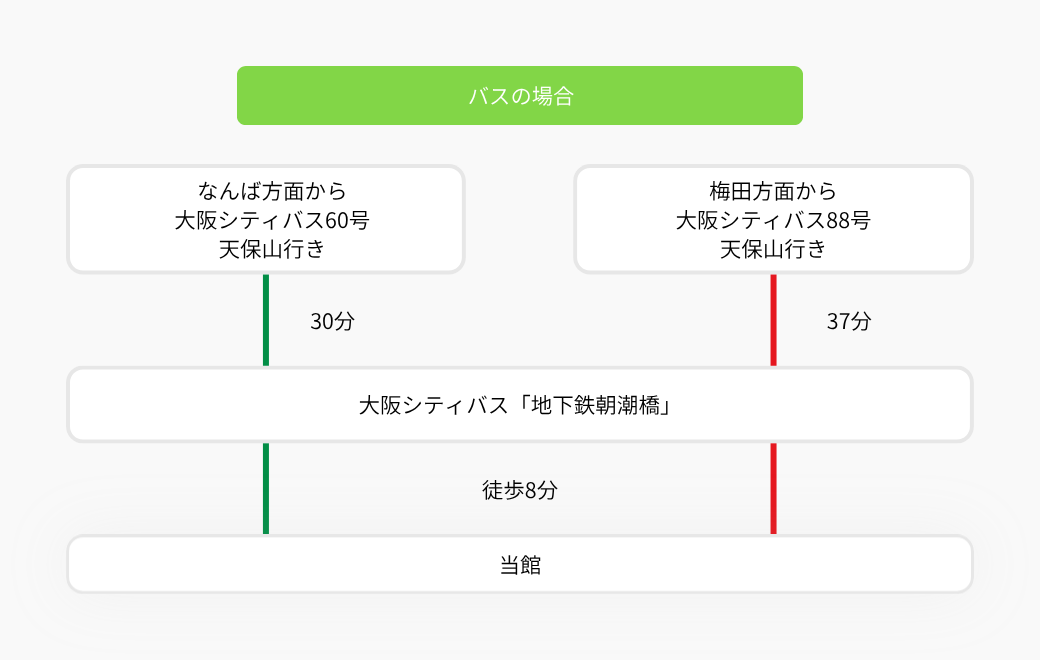Screen dimensions: 1040x660
Task: Click the green バスの場合 header banner
Action: 519,96
